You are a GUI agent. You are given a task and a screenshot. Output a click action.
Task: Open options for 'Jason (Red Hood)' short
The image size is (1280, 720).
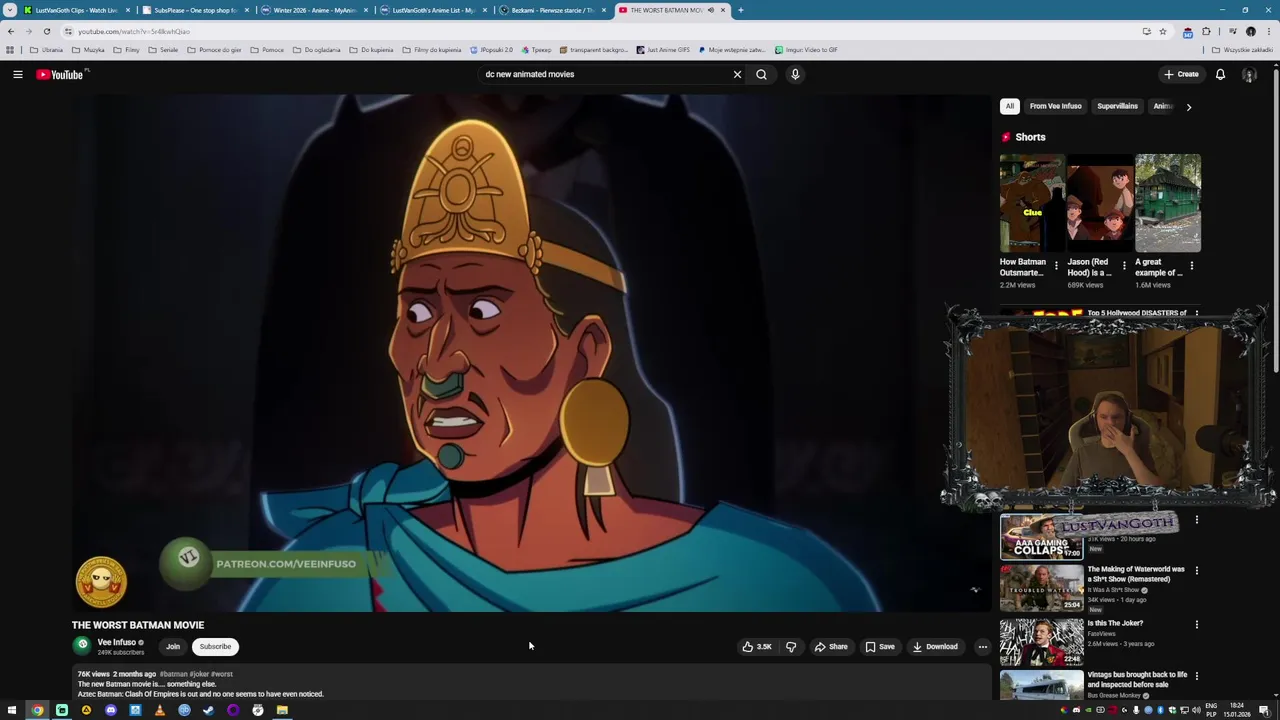click(1124, 266)
